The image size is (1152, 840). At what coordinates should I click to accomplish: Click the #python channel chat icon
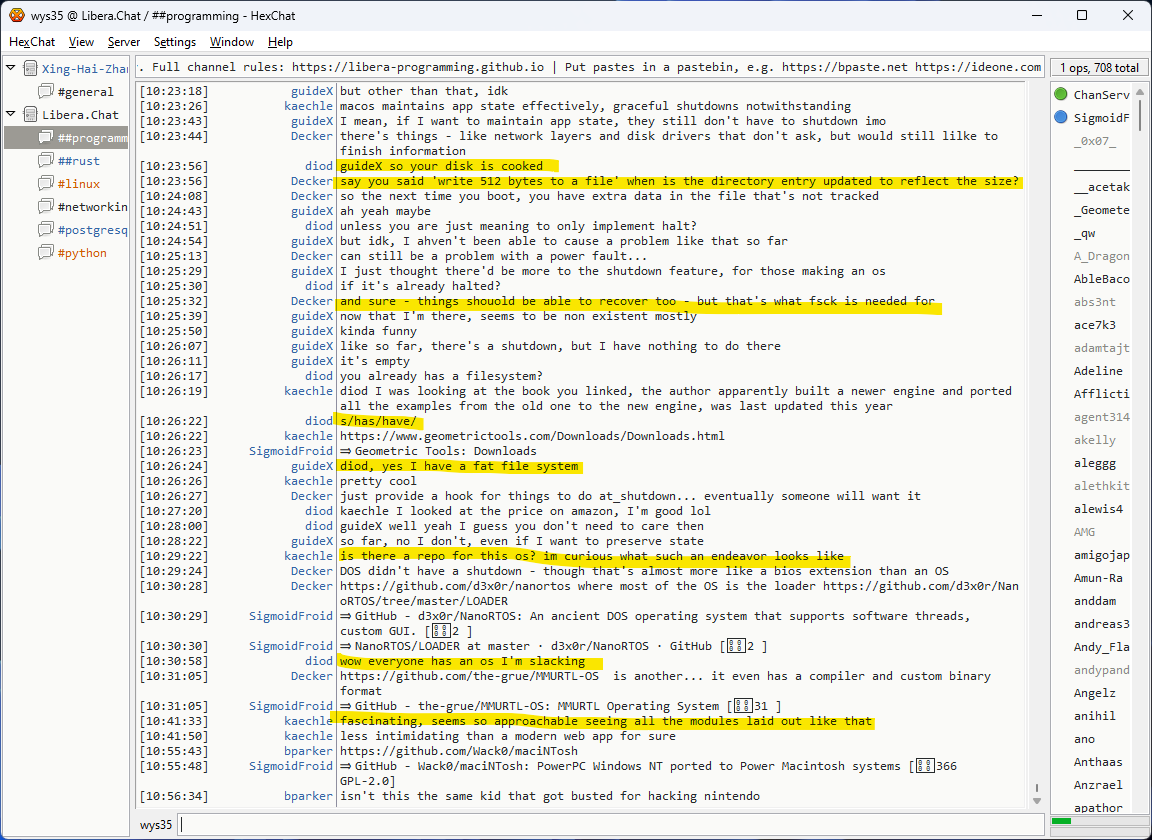coord(46,253)
